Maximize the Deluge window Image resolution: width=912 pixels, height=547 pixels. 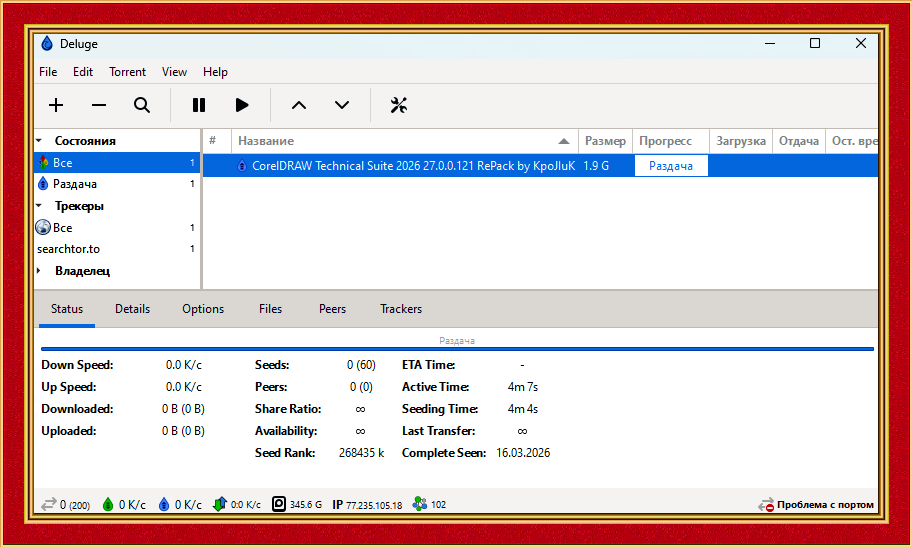point(815,44)
